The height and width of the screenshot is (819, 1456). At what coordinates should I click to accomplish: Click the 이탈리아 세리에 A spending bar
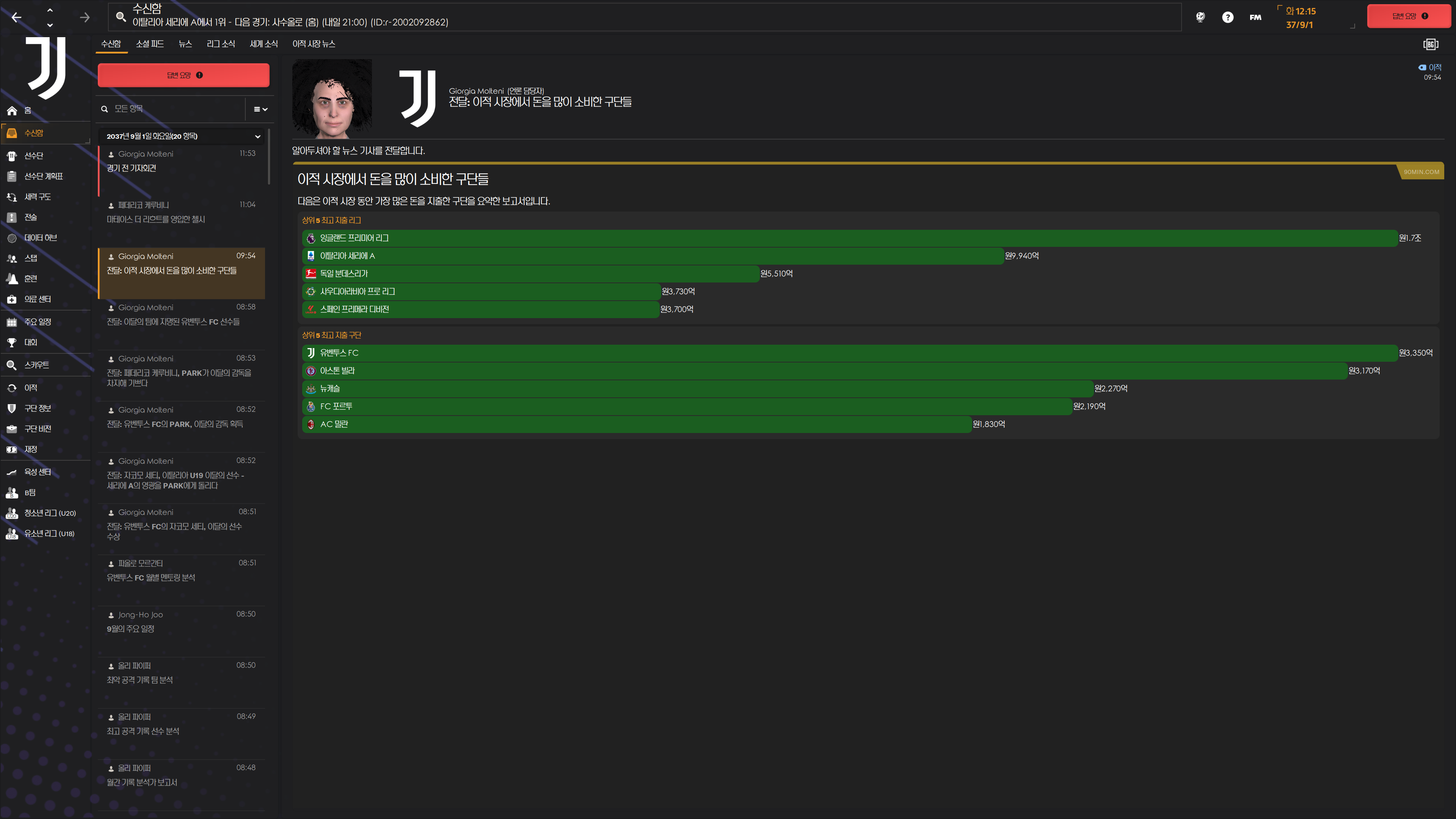coord(653,256)
